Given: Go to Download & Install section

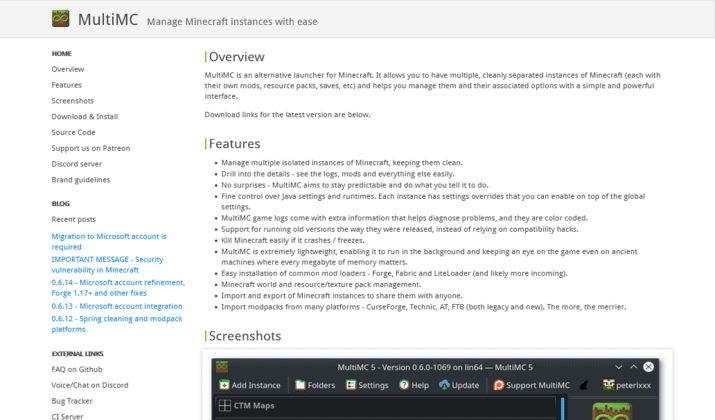Looking at the screenshot, I should 85,116.
